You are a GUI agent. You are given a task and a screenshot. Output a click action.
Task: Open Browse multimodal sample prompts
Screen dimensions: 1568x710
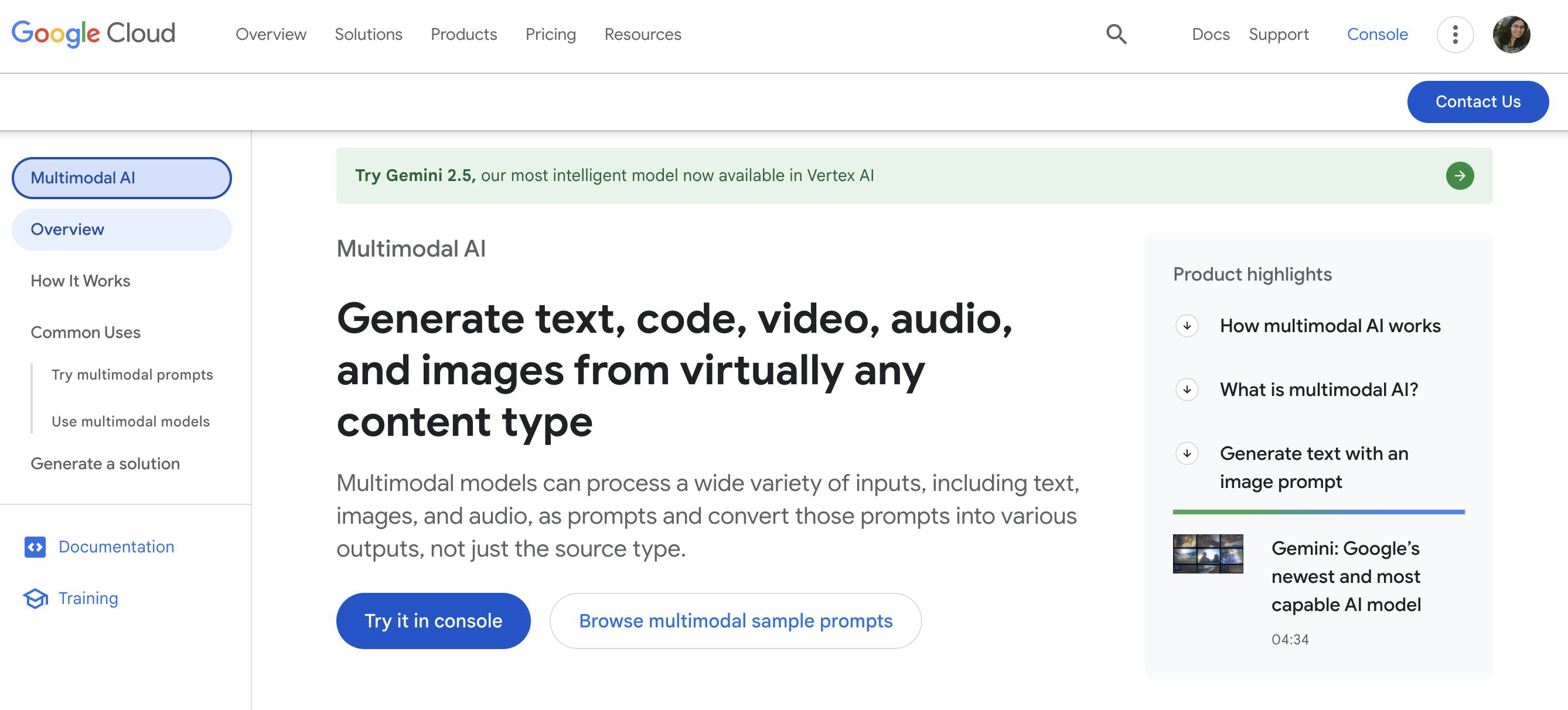(x=736, y=620)
